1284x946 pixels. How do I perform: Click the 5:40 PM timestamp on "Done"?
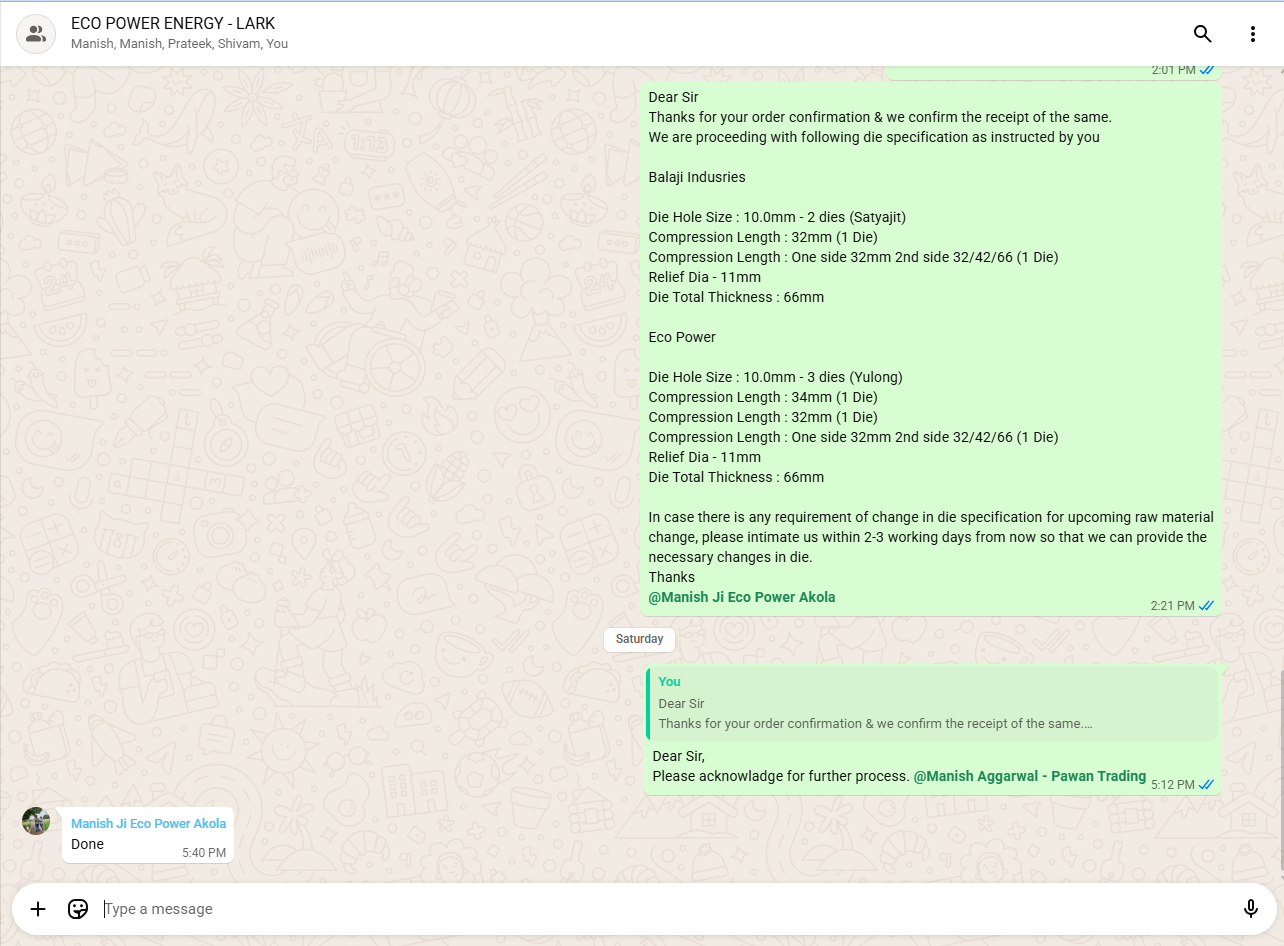click(203, 853)
